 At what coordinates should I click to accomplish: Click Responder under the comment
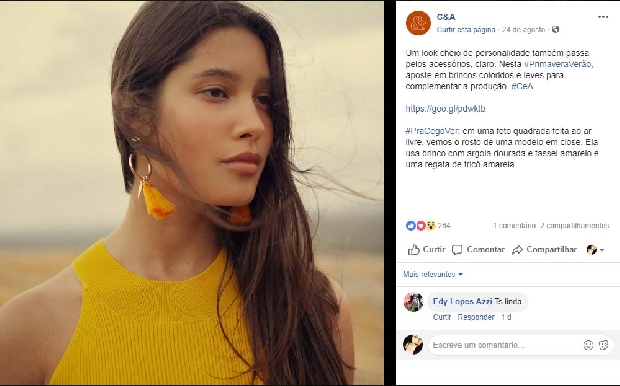click(x=476, y=317)
